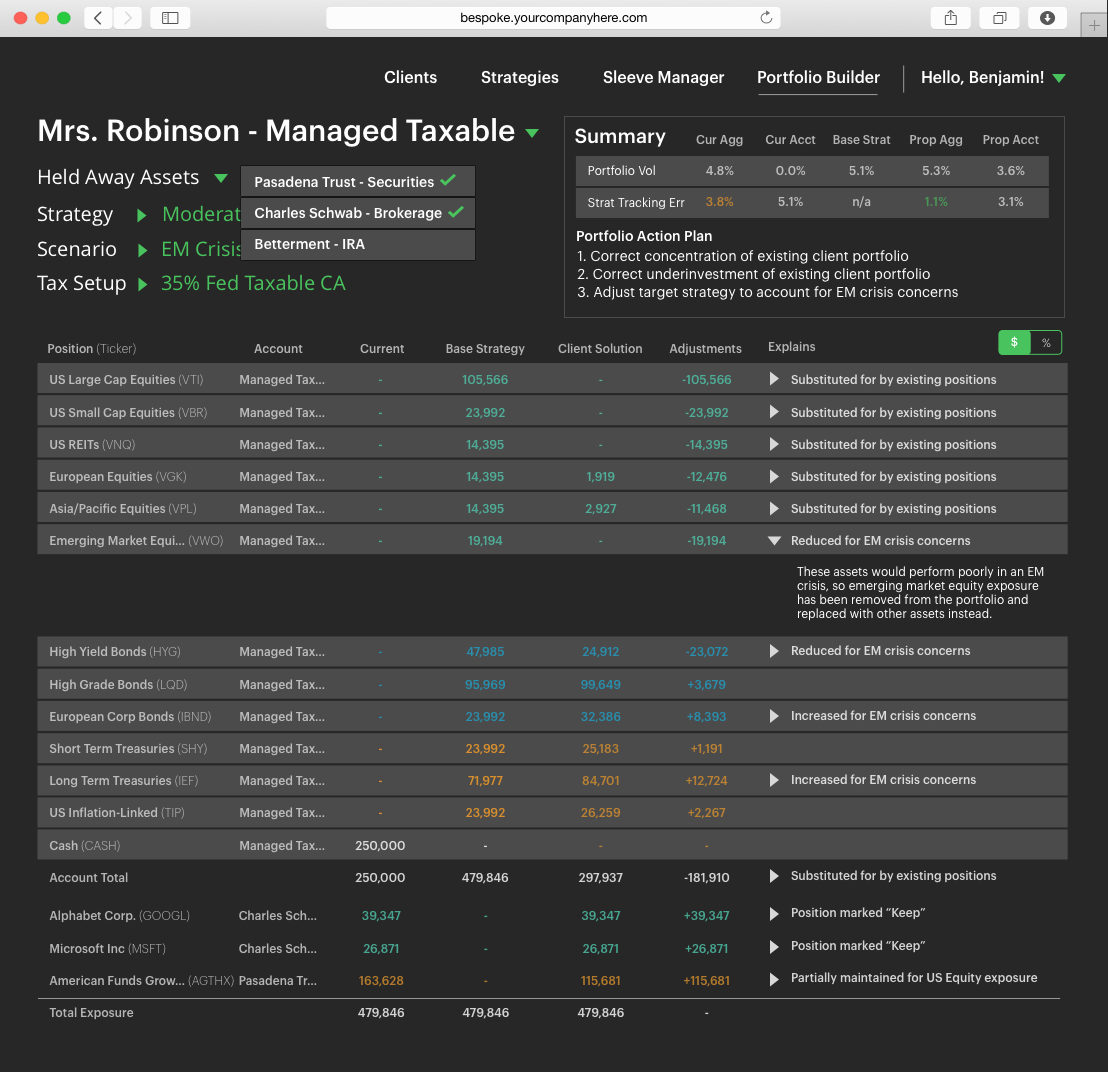The height and width of the screenshot is (1072, 1108).
Task: Open the Held Away Assets dropdown arrow
Action: click(220, 178)
